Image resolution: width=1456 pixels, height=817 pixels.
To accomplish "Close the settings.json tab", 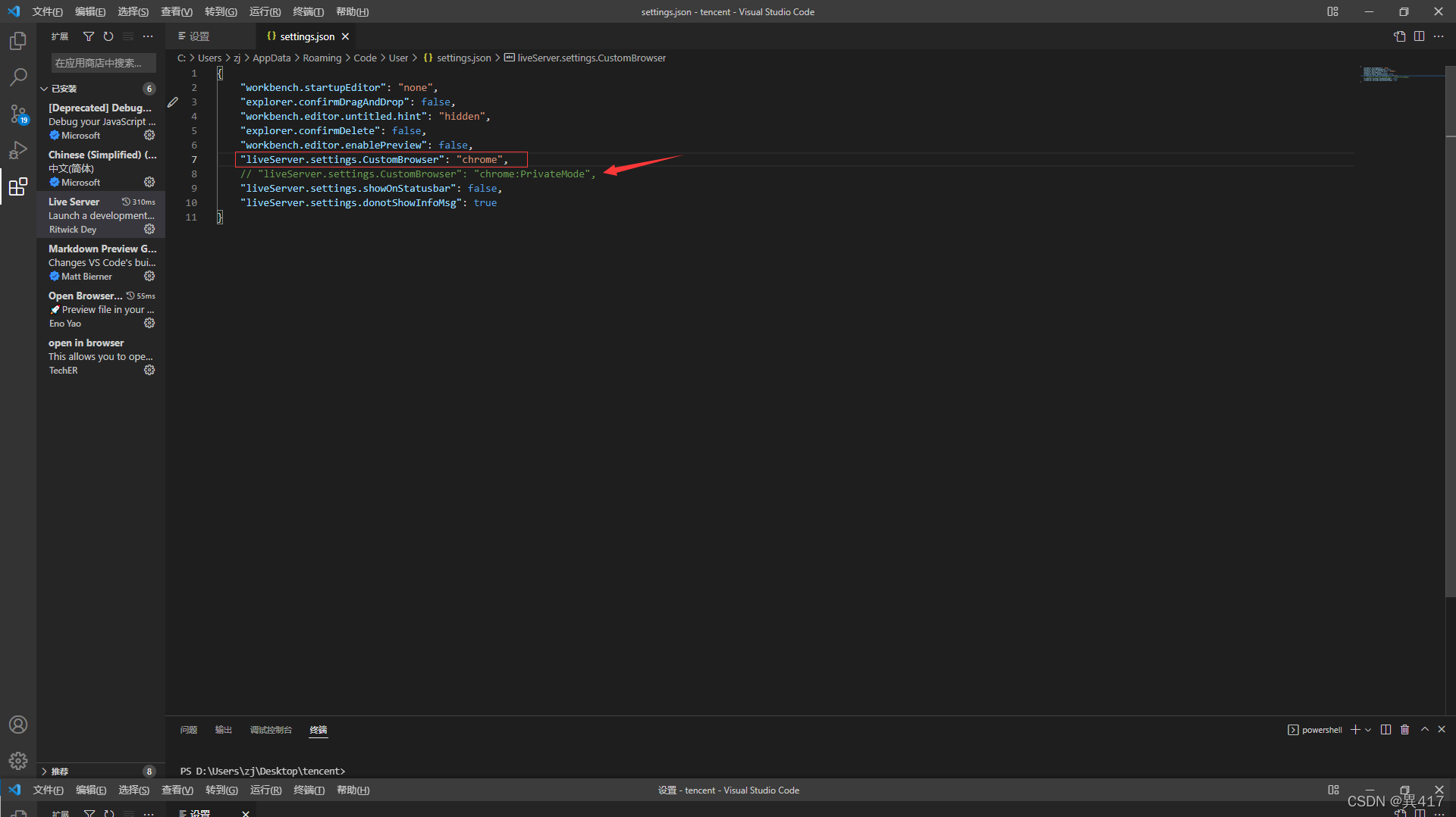I will pyautogui.click(x=345, y=36).
